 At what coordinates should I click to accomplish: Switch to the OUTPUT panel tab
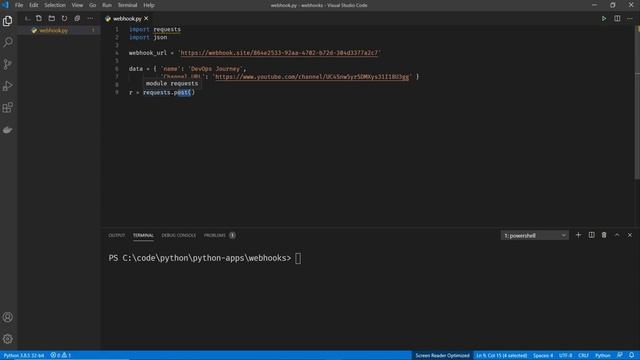click(x=117, y=236)
